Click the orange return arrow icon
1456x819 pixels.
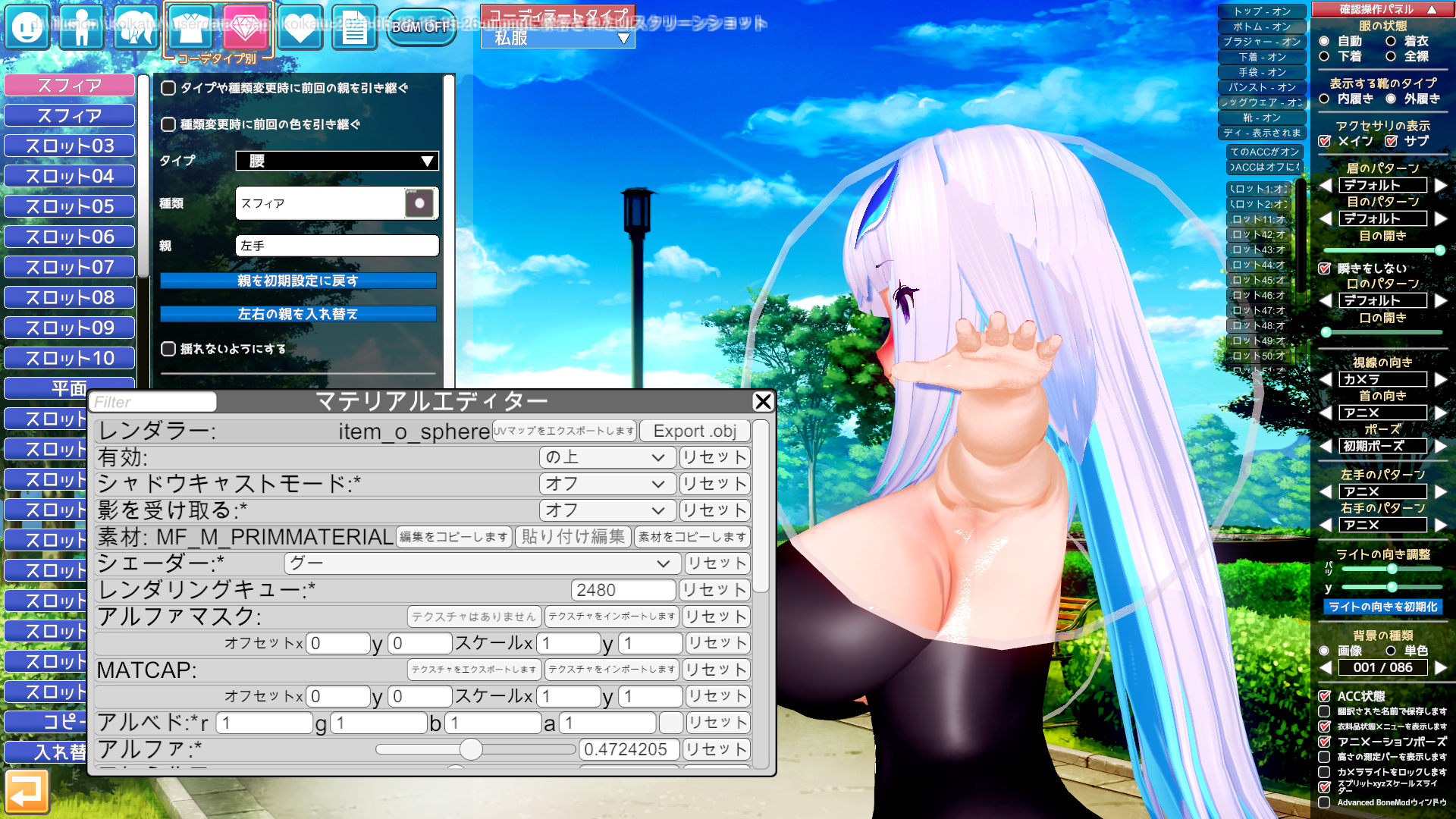point(27,792)
